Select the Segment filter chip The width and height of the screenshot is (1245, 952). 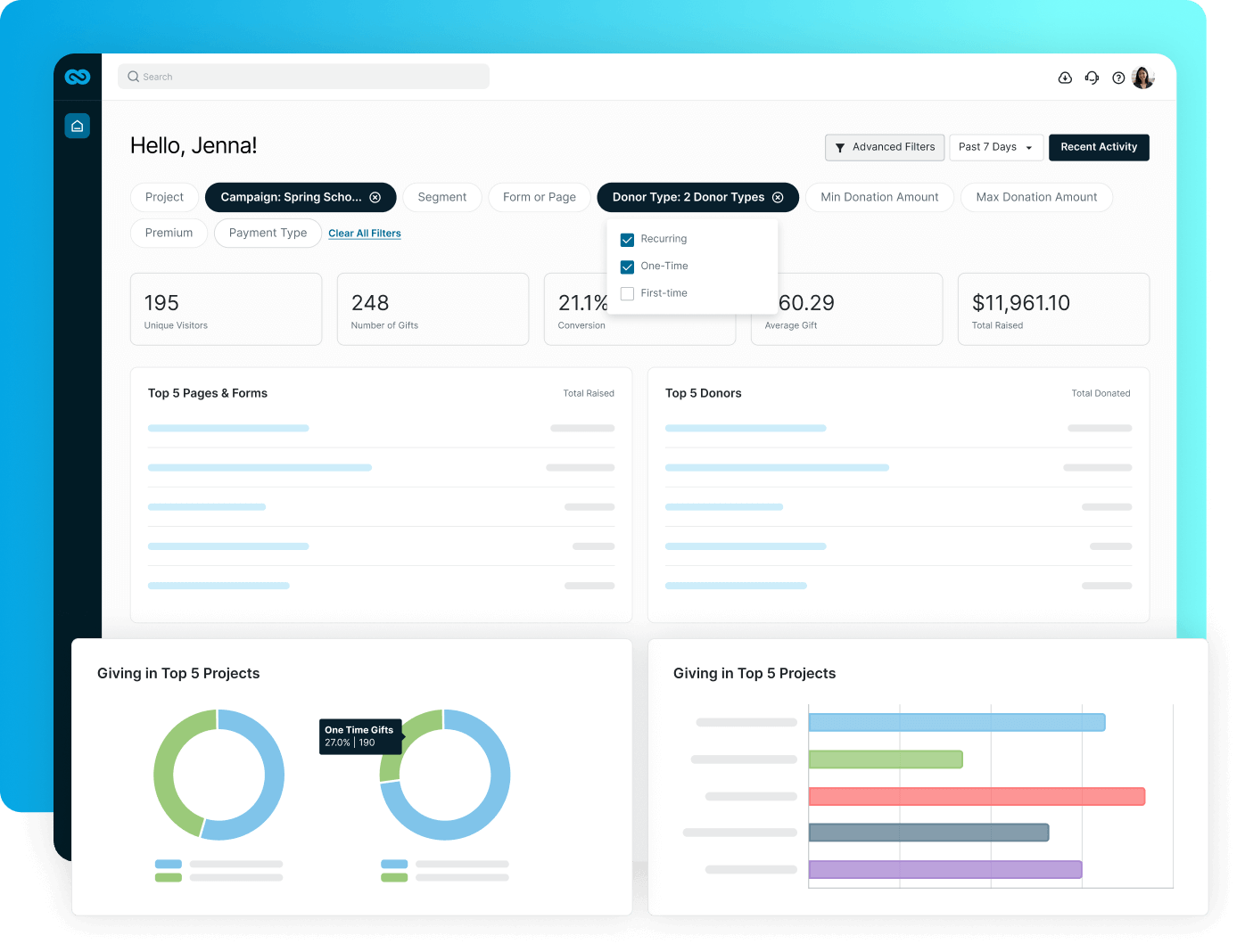tap(441, 197)
